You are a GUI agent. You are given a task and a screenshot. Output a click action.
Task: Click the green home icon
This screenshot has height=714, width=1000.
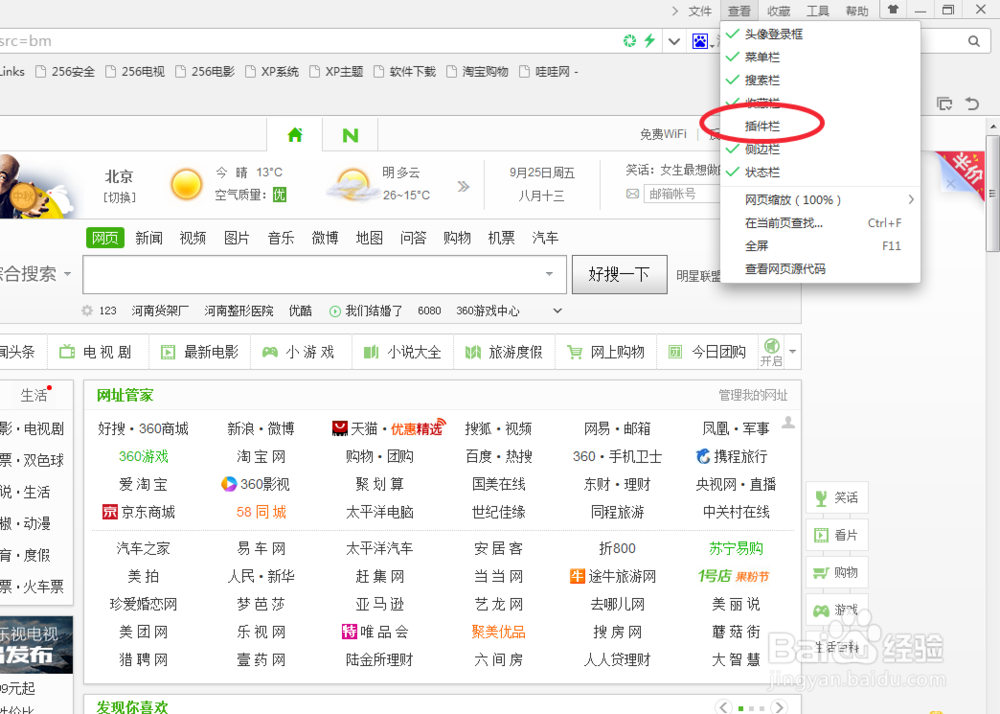click(294, 133)
